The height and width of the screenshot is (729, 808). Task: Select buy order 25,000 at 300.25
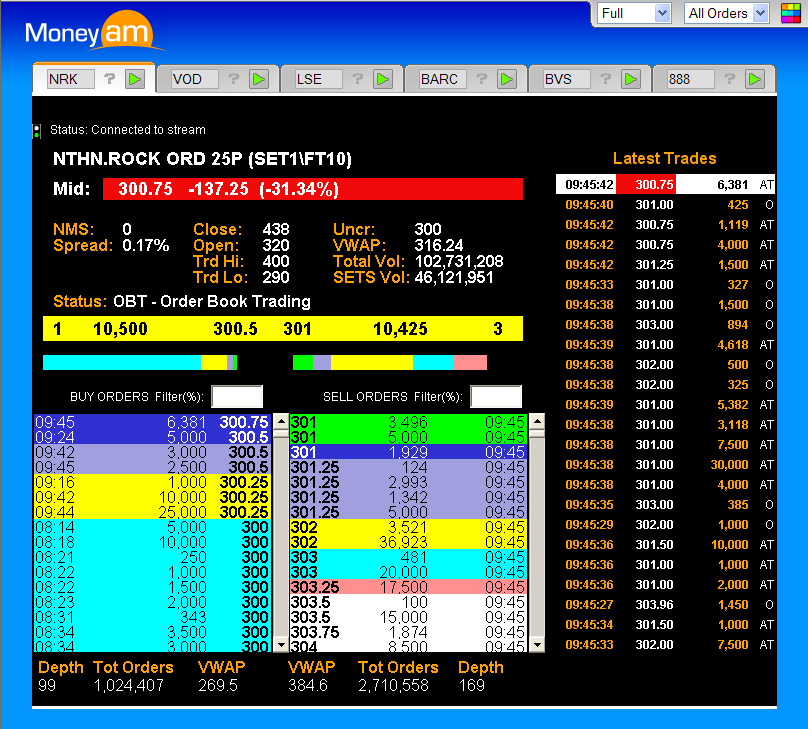pyautogui.click(x=152, y=512)
